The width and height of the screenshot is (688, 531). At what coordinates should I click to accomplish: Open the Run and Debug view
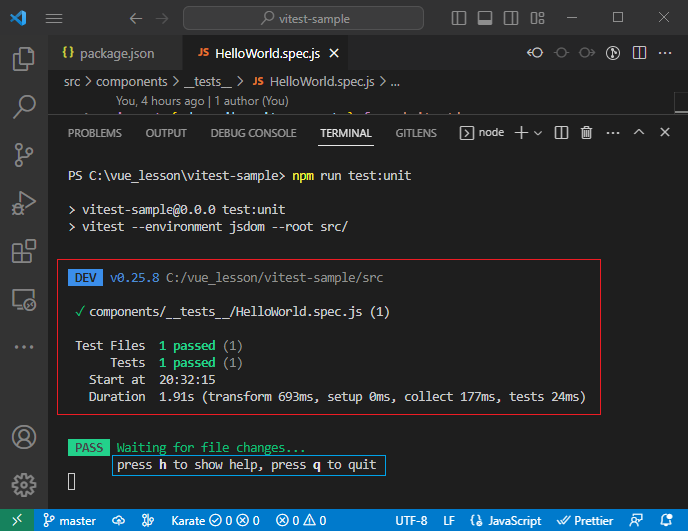[x=24, y=203]
